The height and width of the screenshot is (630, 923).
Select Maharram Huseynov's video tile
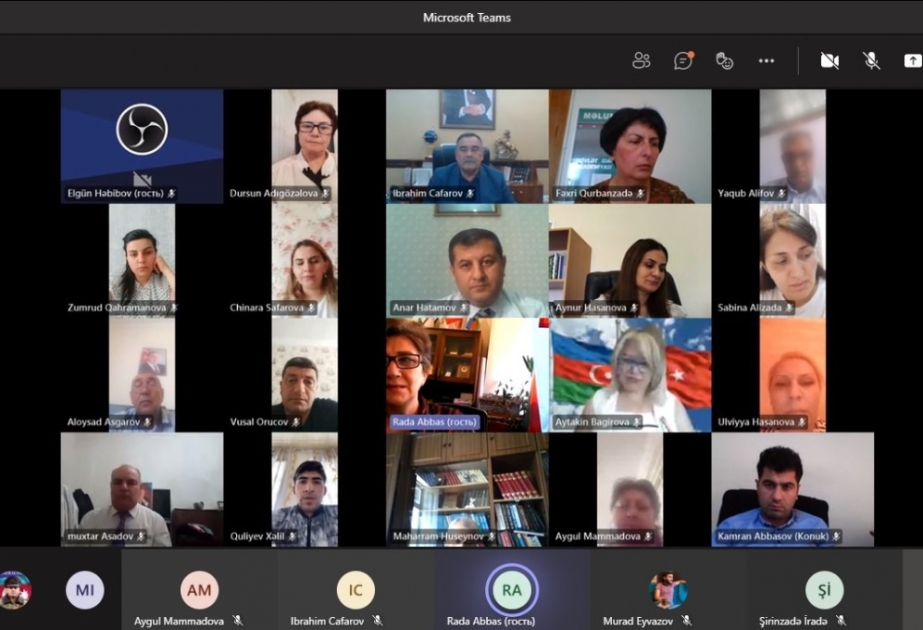467,490
